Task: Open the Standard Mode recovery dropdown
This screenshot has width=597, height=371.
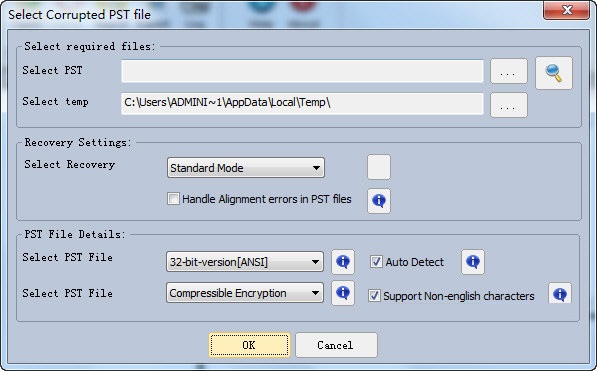Action: coord(246,168)
